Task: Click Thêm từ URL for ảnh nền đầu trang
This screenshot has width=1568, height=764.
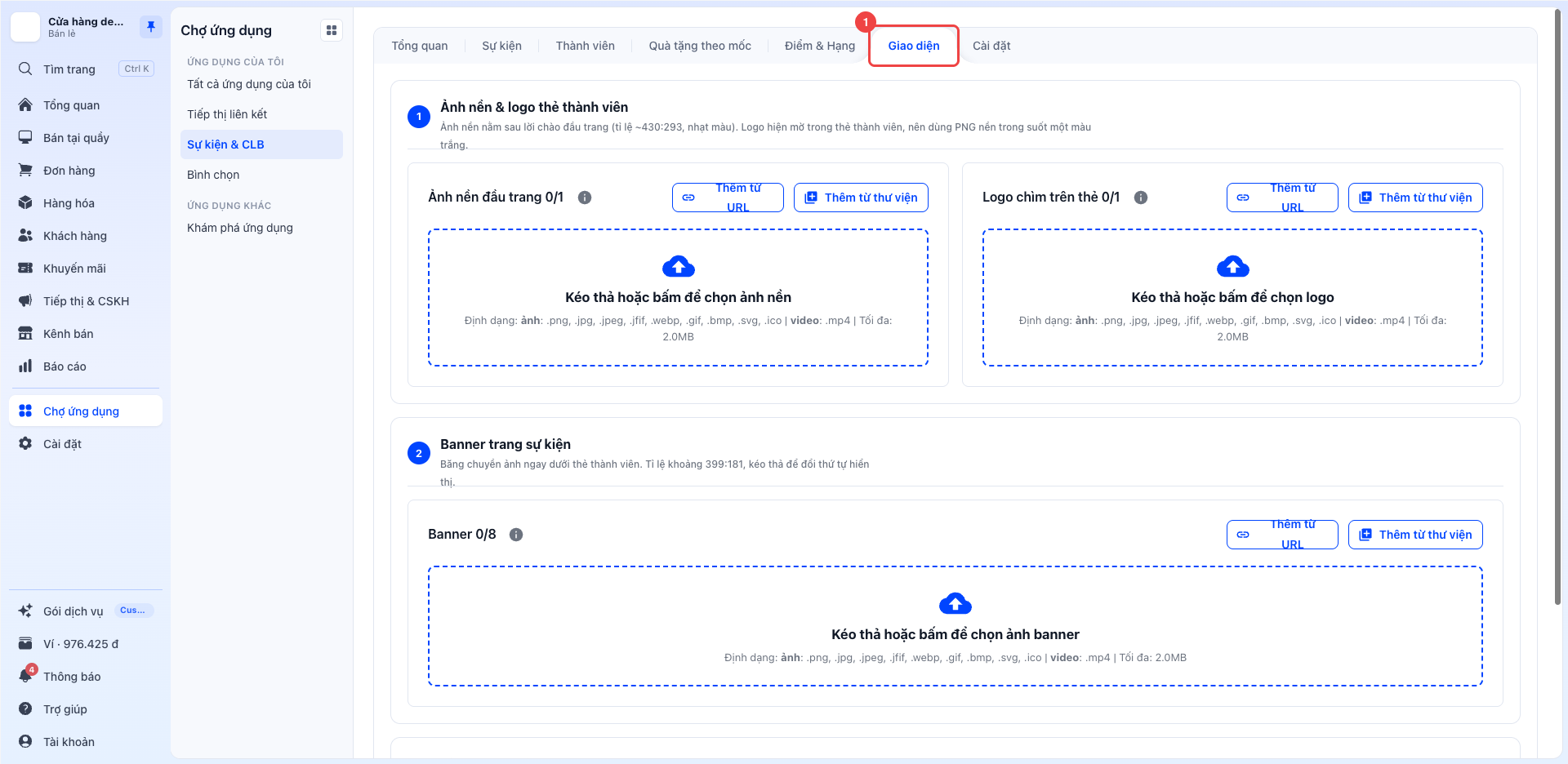Action: [728, 198]
